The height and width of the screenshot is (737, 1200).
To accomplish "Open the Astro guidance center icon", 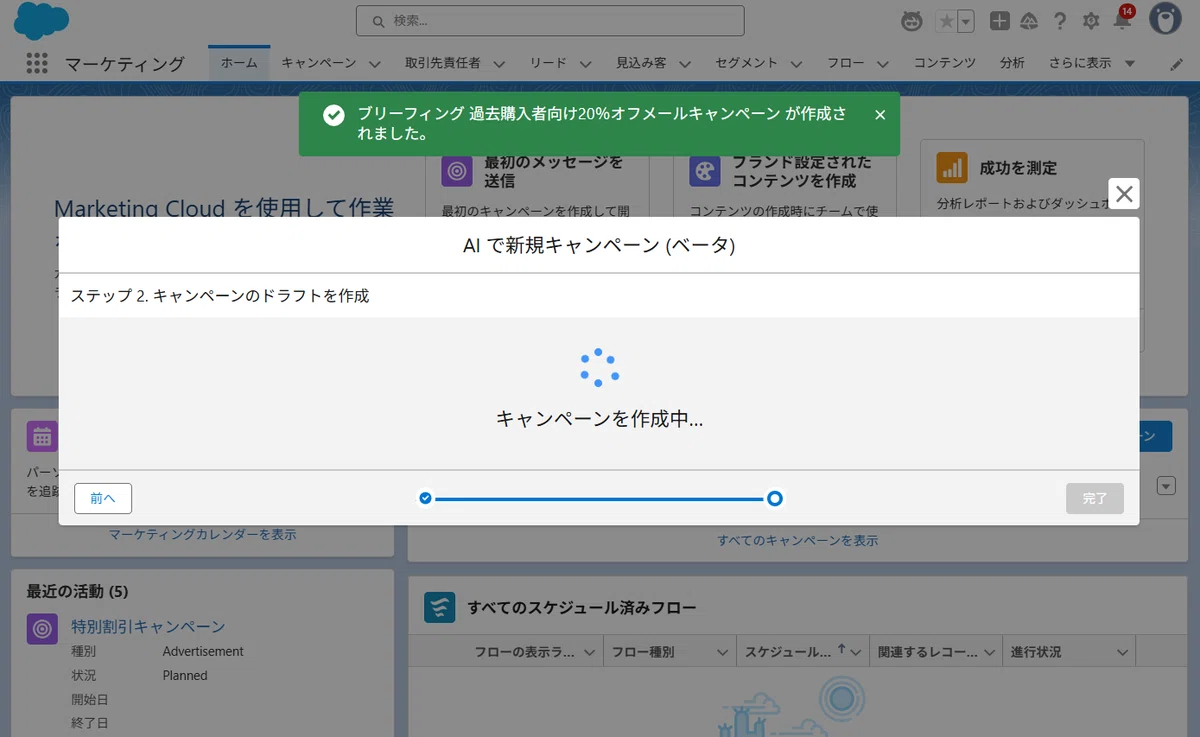I will pyautogui.click(x=911, y=21).
